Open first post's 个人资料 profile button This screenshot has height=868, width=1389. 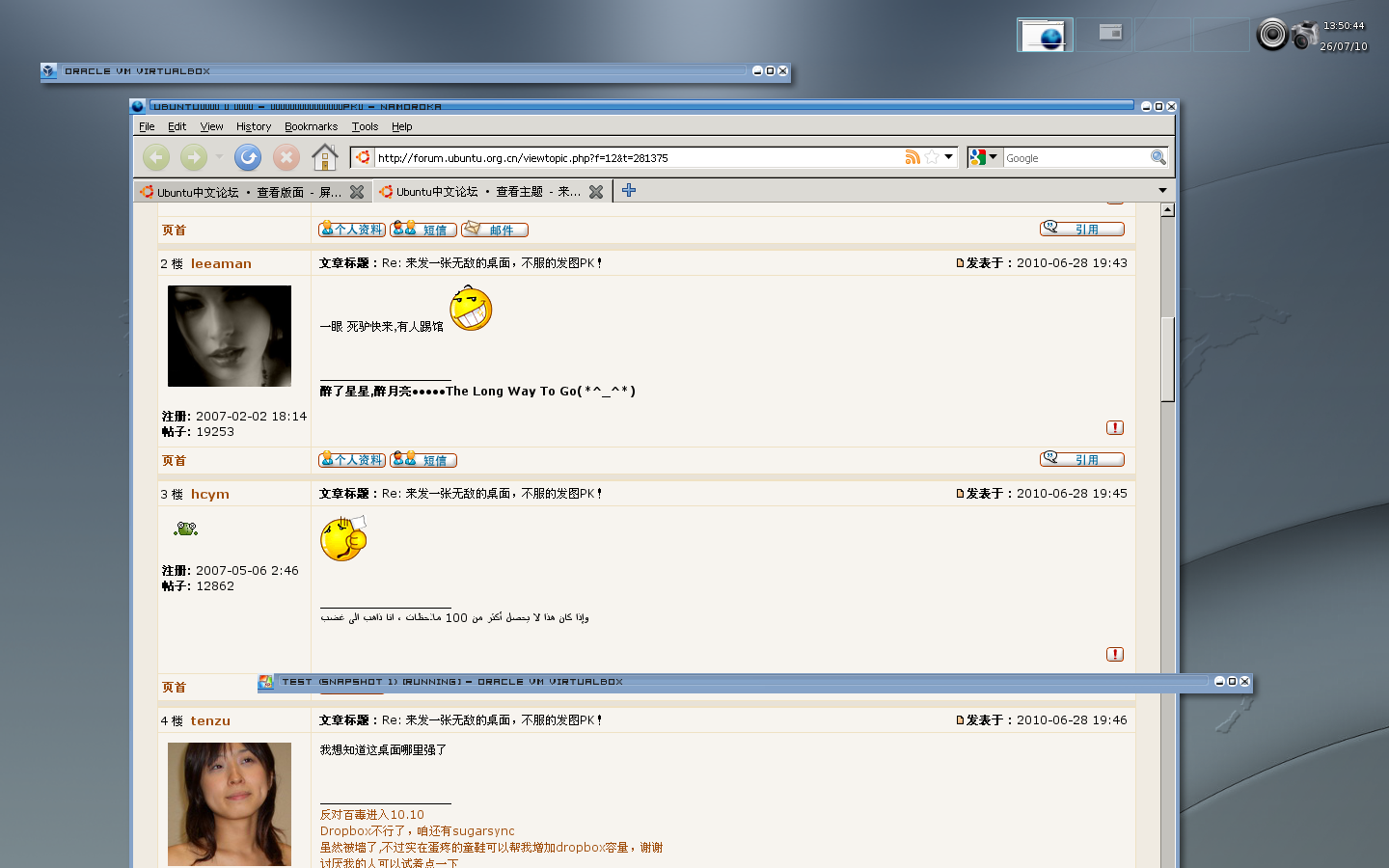coord(352,230)
